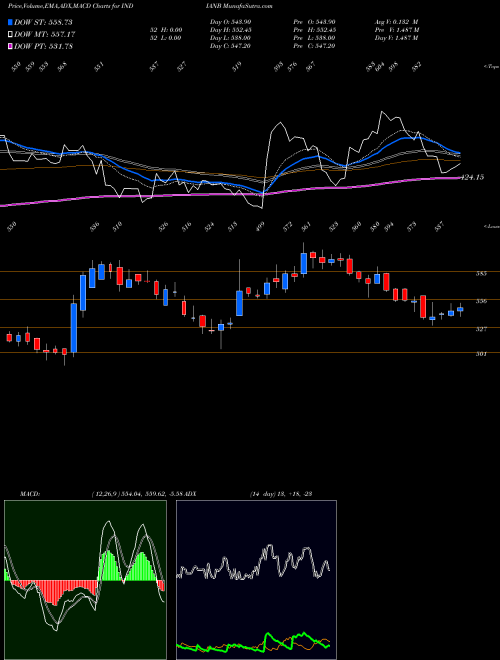
Task: Click the 355 price level label
Action: pyautogui.click(x=481, y=274)
